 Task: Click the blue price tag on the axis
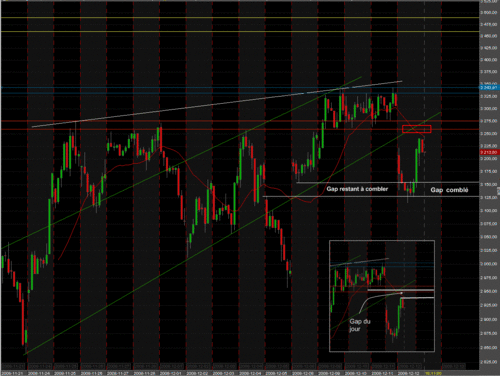489,88
